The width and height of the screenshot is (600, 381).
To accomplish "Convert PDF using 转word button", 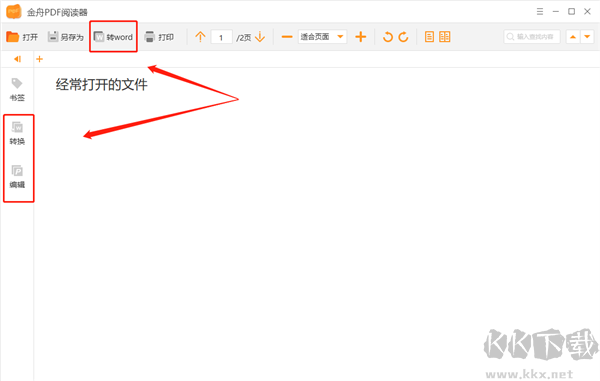I will click(113, 37).
